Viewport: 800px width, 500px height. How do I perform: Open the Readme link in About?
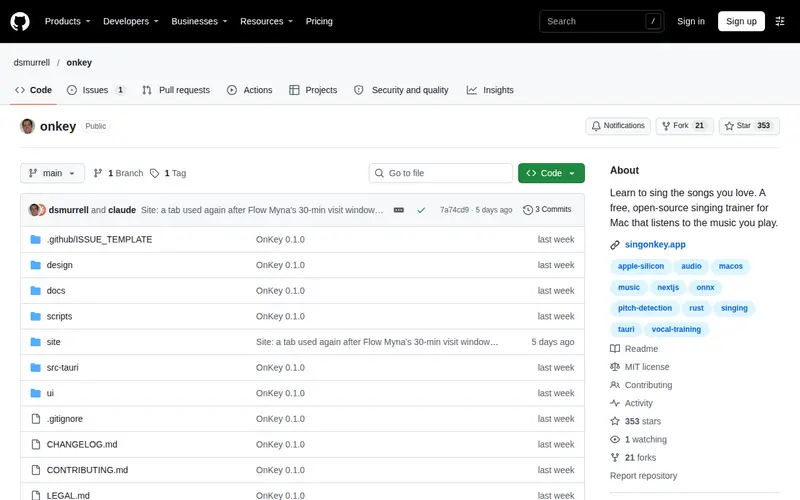[x=634, y=348]
